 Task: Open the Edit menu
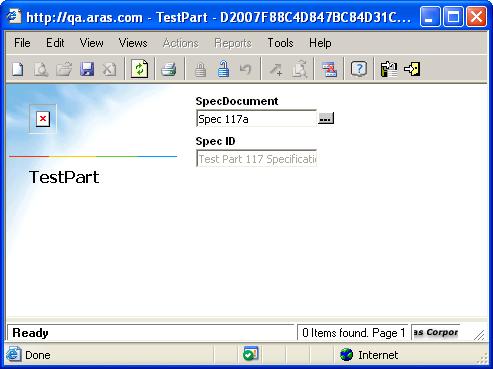(x=55, y=43)
